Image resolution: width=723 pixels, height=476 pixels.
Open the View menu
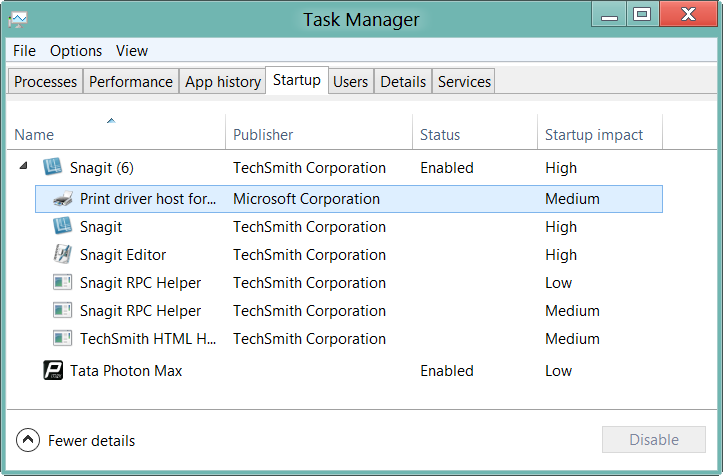pos(132,51)
